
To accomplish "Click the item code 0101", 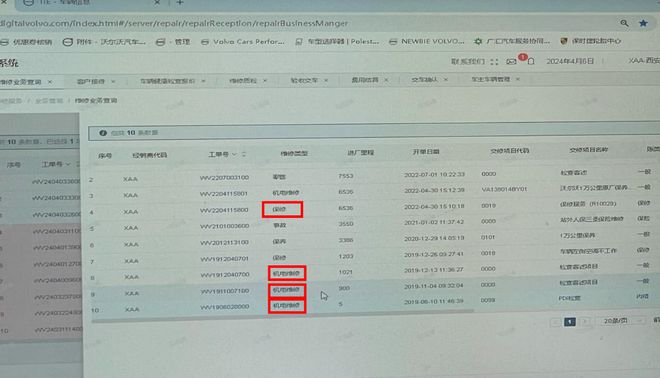I will [488, 237].
